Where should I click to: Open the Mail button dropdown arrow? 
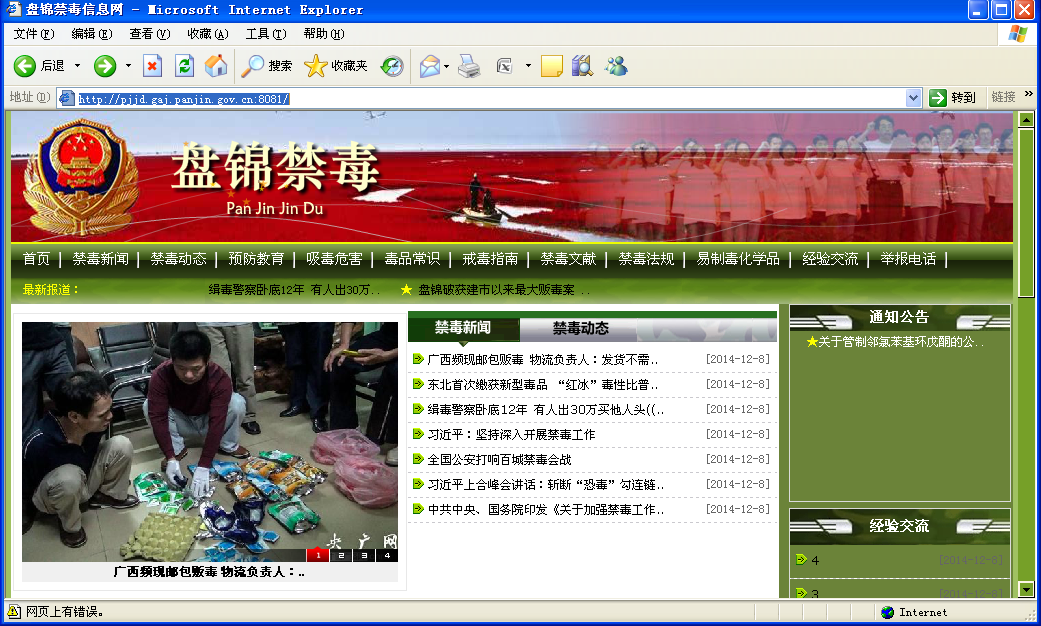click(x=447, y=66)
